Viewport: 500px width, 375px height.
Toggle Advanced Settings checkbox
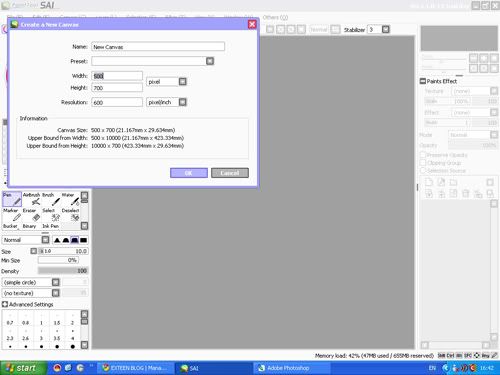click(x=5, y=304)
